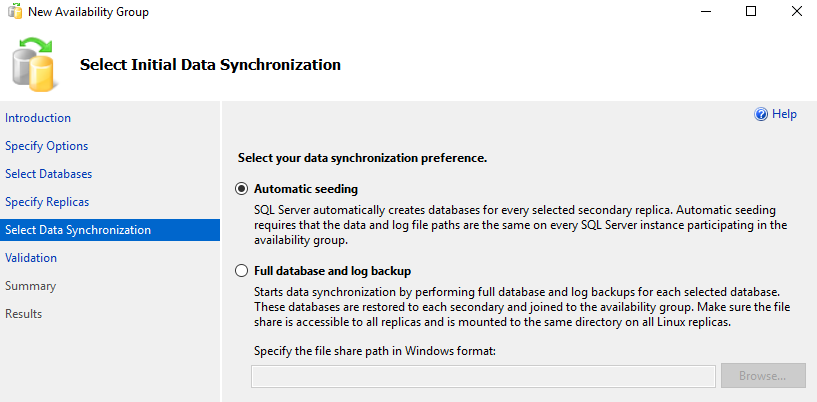Screen dimensions: 817x402
Task: Open the Specify Replicas page
Action: coord(47,202)
